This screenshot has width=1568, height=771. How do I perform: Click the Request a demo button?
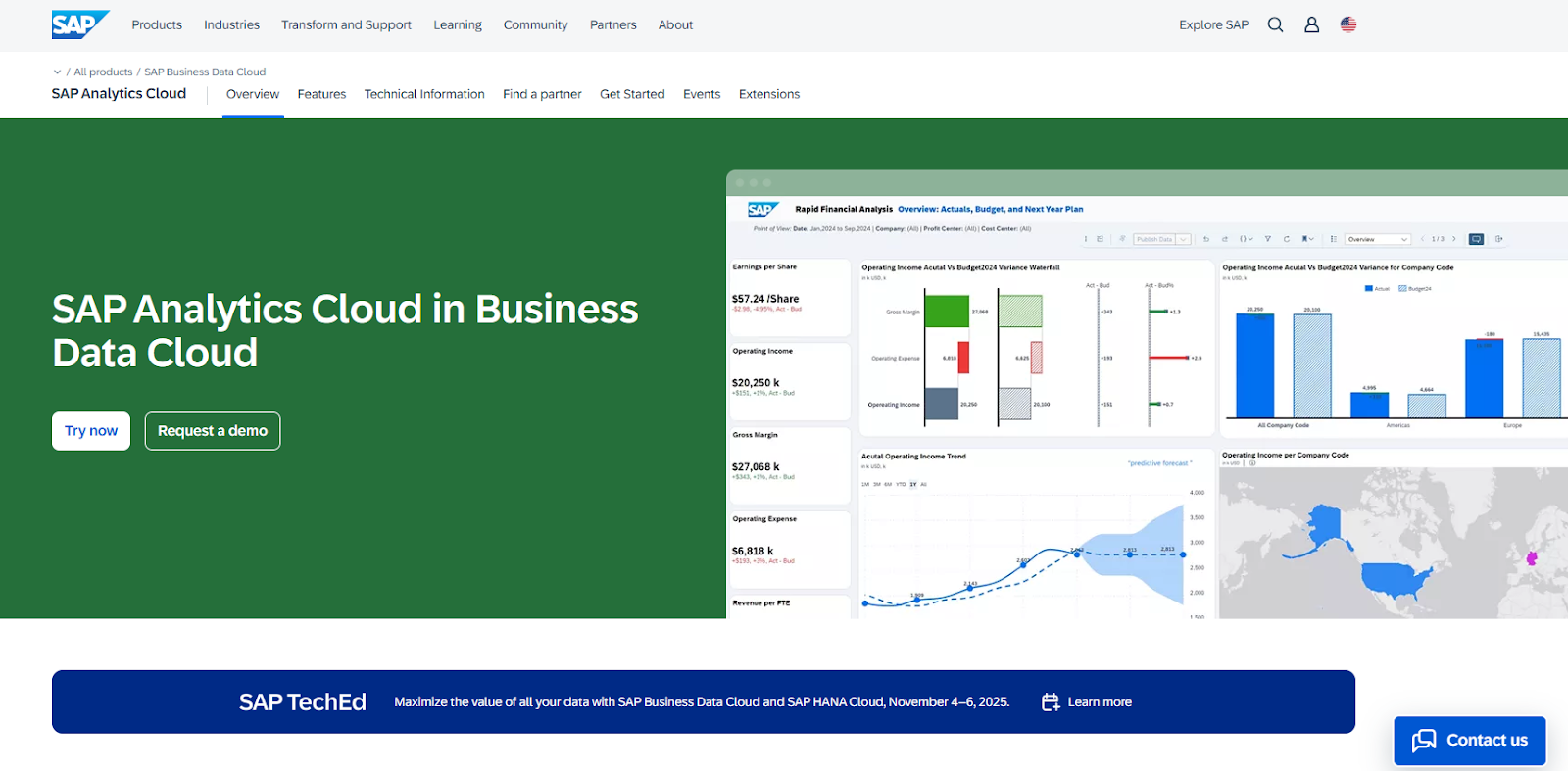coord(213,431)
